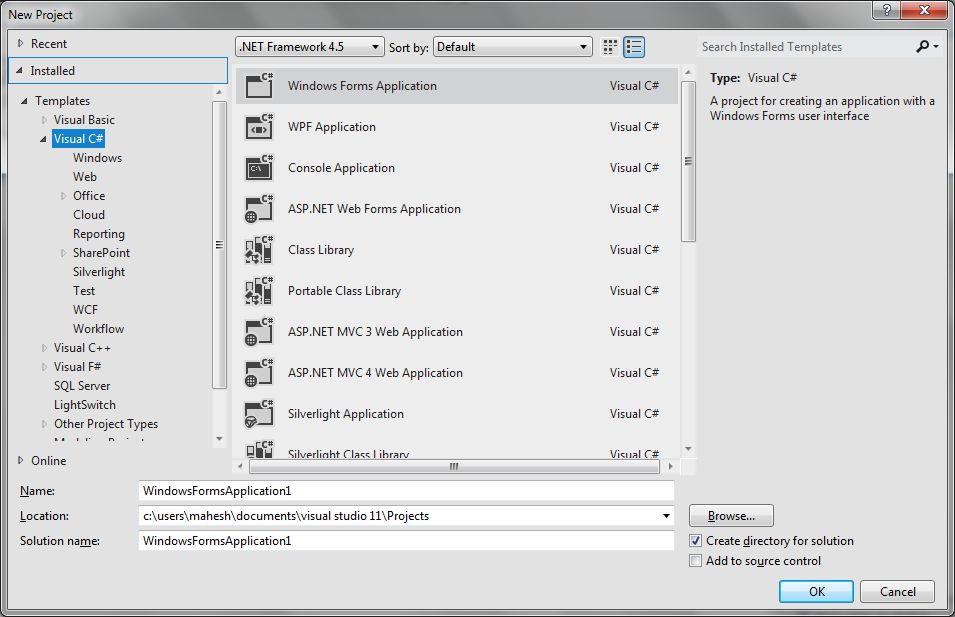Click the Cancel button
The image size is (955, 617).
[x=898, y=591]
